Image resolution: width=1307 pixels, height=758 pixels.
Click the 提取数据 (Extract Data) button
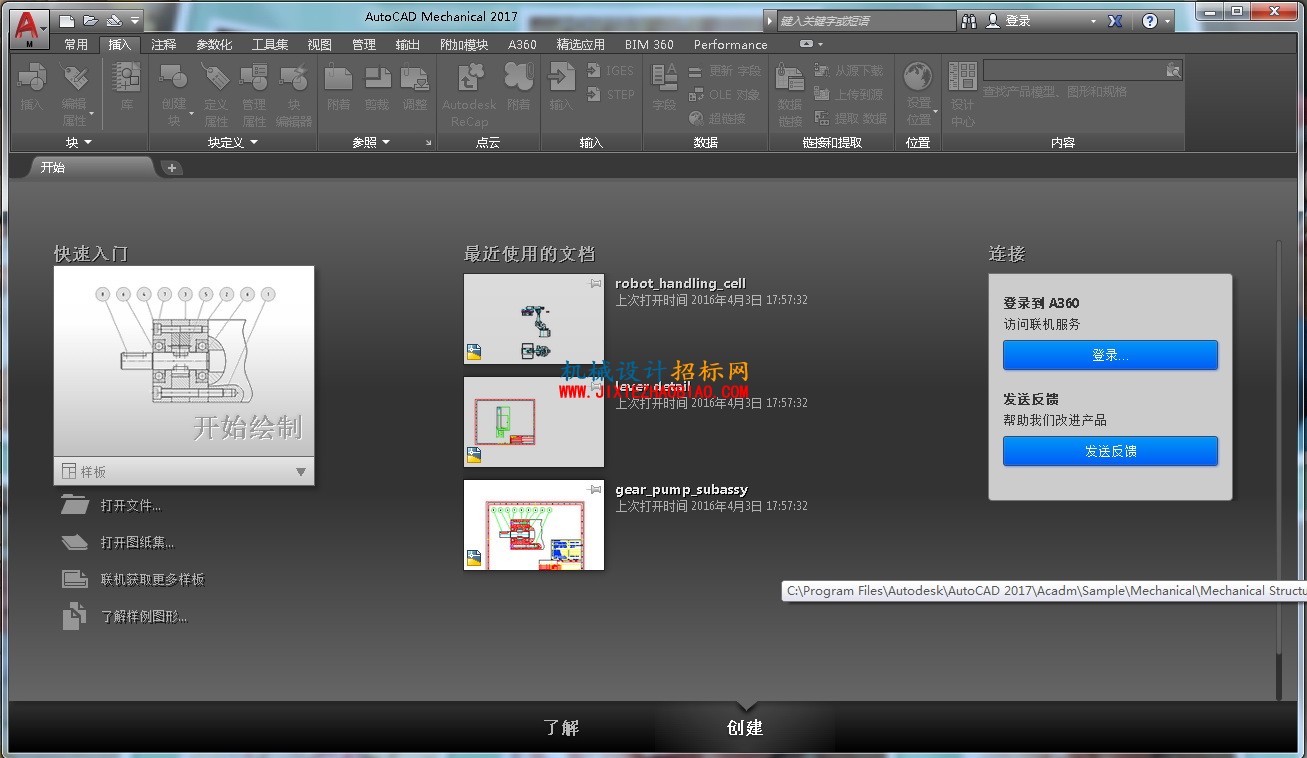pyautogui.click(x=851, y=118)
